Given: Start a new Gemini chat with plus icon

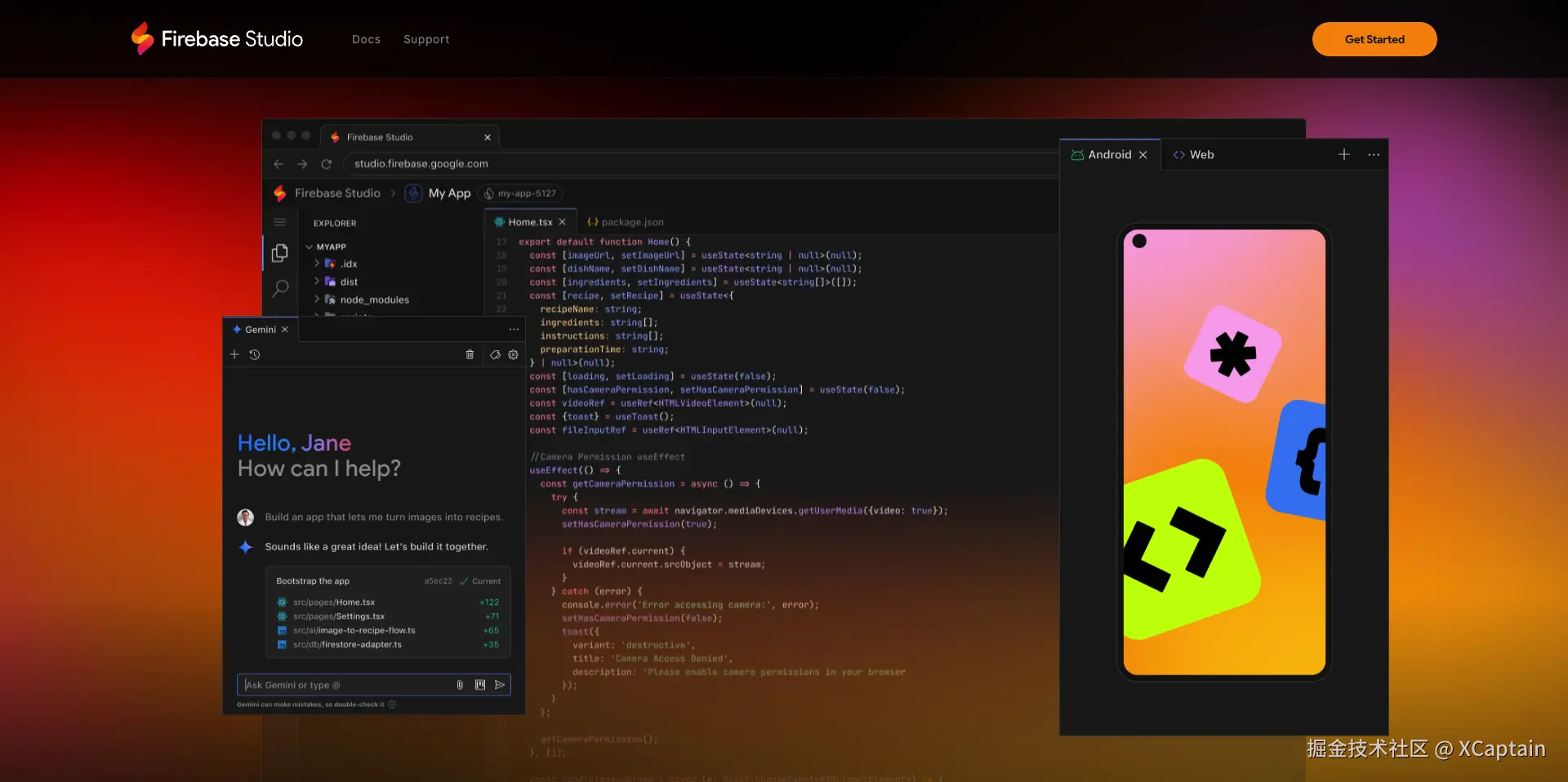Looking at the screenshot, I should 234,354.
